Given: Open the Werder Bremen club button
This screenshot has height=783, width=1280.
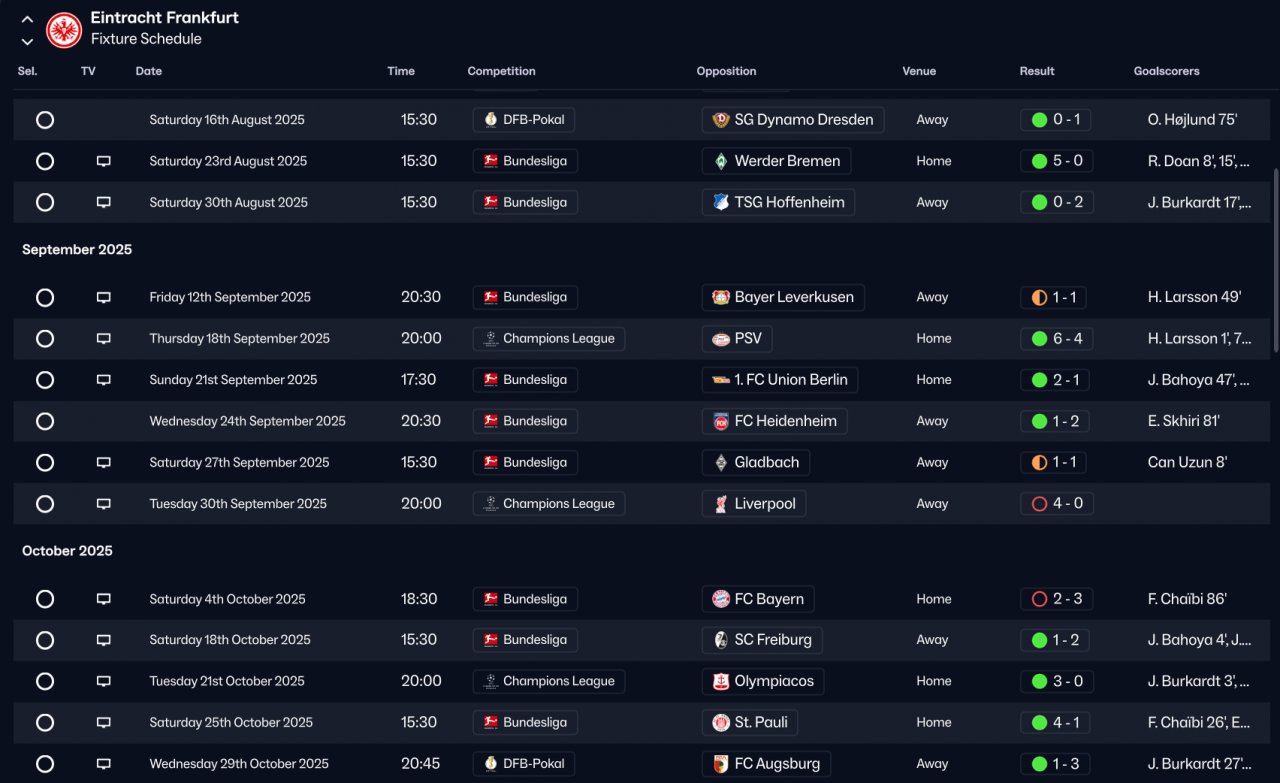Looking at the screenshot, I should 777,161.
